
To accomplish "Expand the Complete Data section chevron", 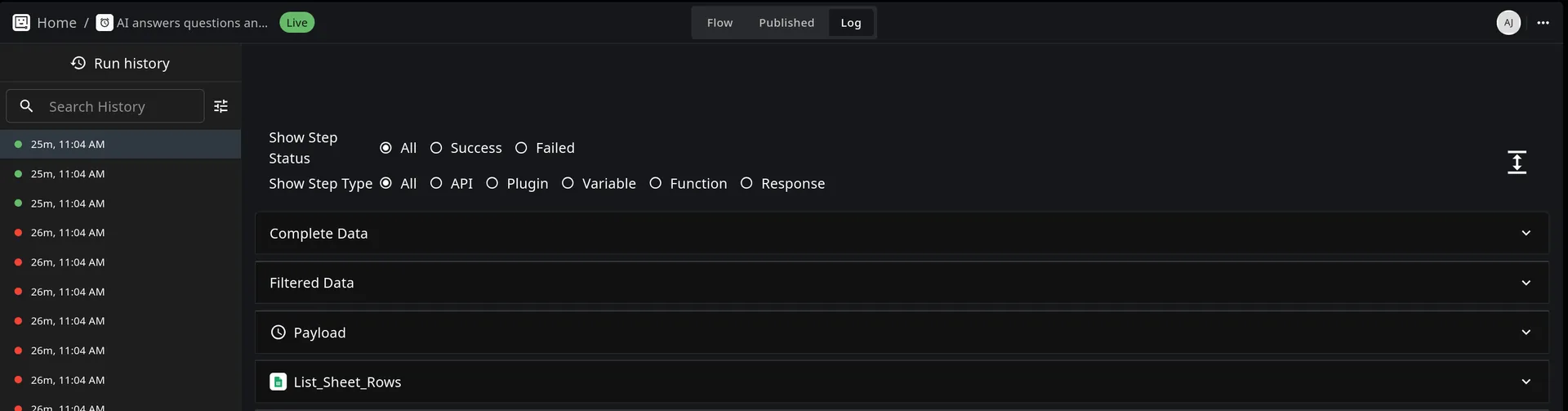I will pyautogui.click(x=1526, y=233).
